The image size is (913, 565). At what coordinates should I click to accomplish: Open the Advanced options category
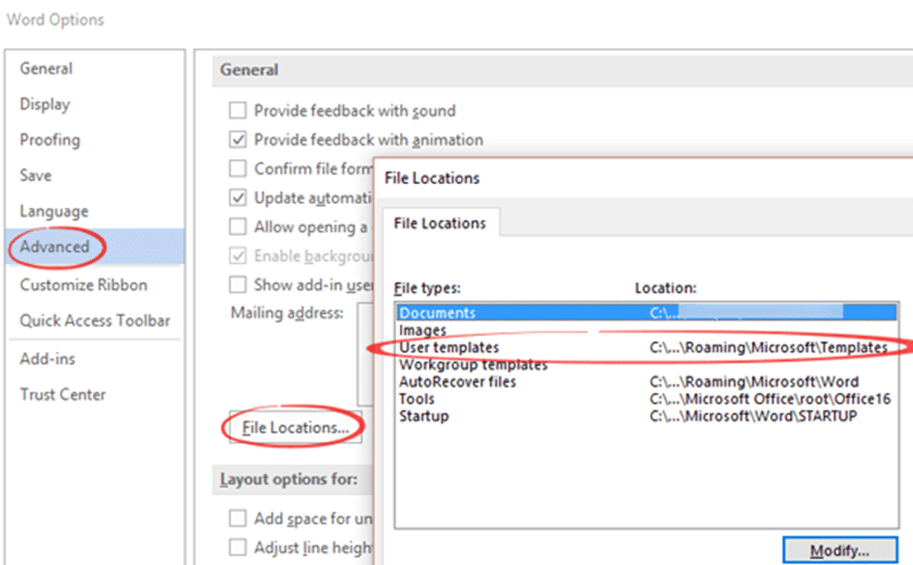(55, 247)
